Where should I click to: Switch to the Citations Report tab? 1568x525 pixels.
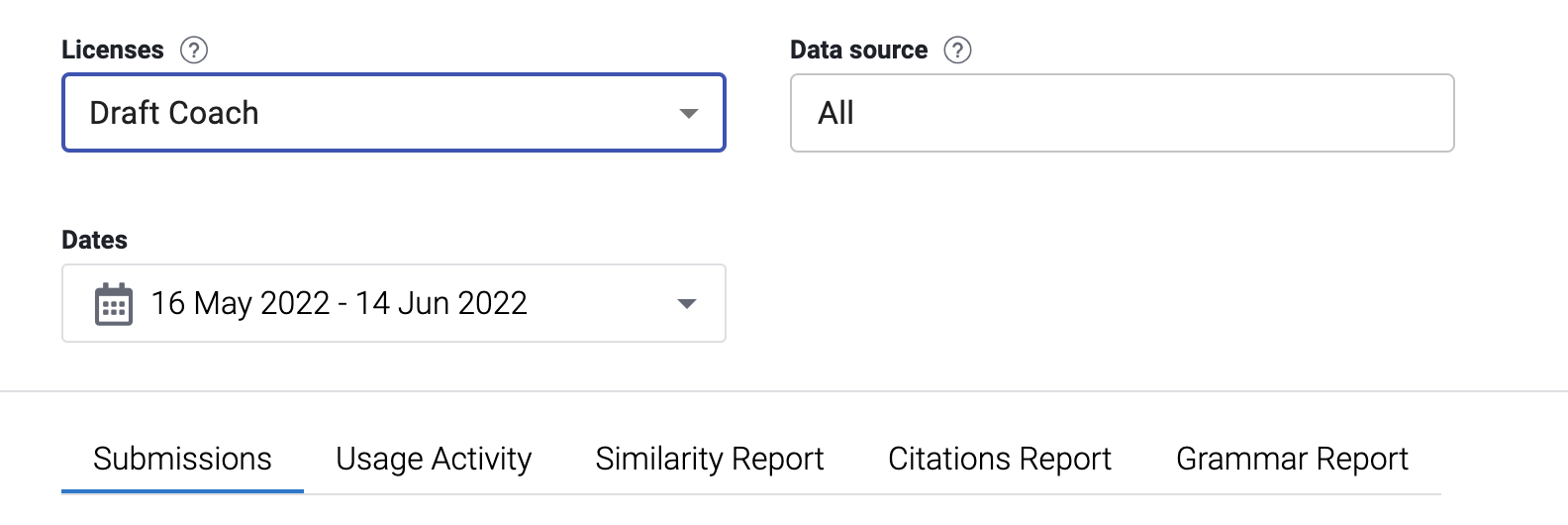(1000, 459)
